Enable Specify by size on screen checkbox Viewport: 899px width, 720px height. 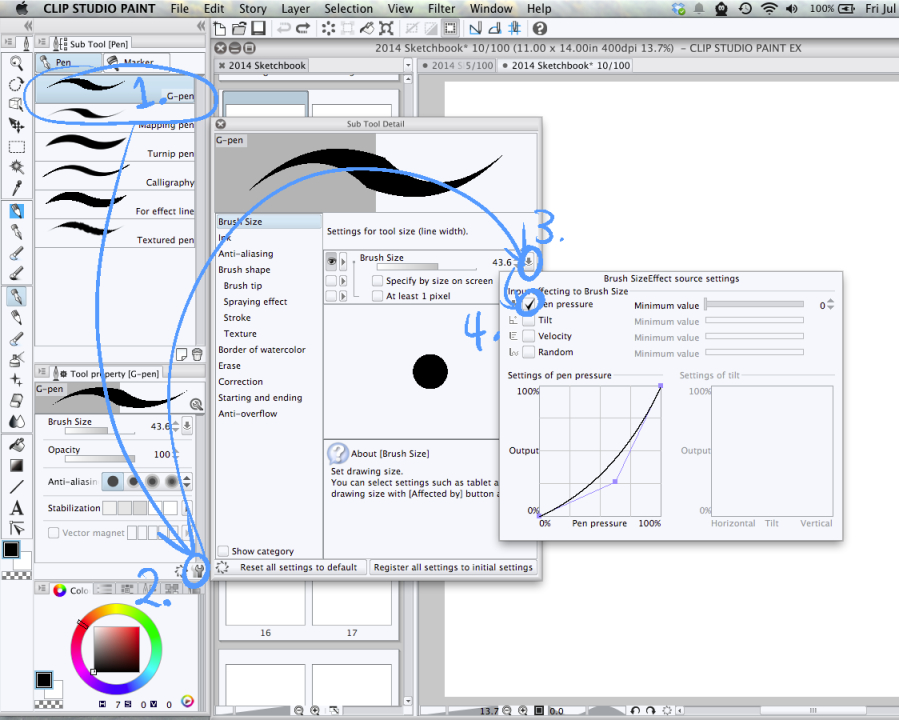(377, 280)
